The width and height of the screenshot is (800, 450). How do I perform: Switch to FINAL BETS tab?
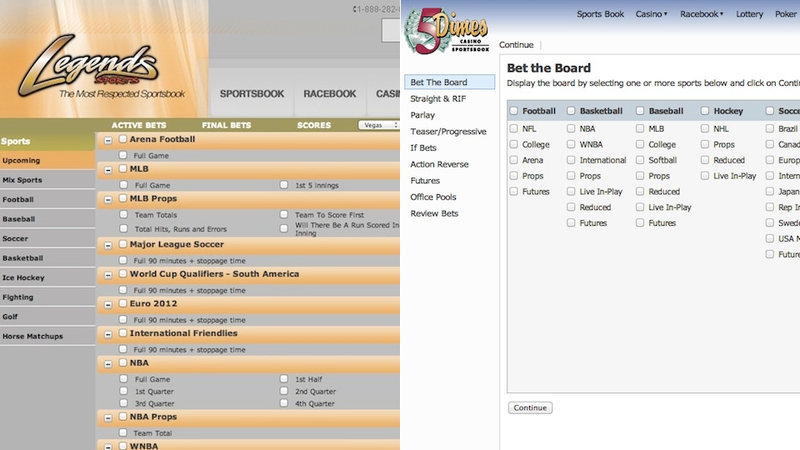[226, 125]
